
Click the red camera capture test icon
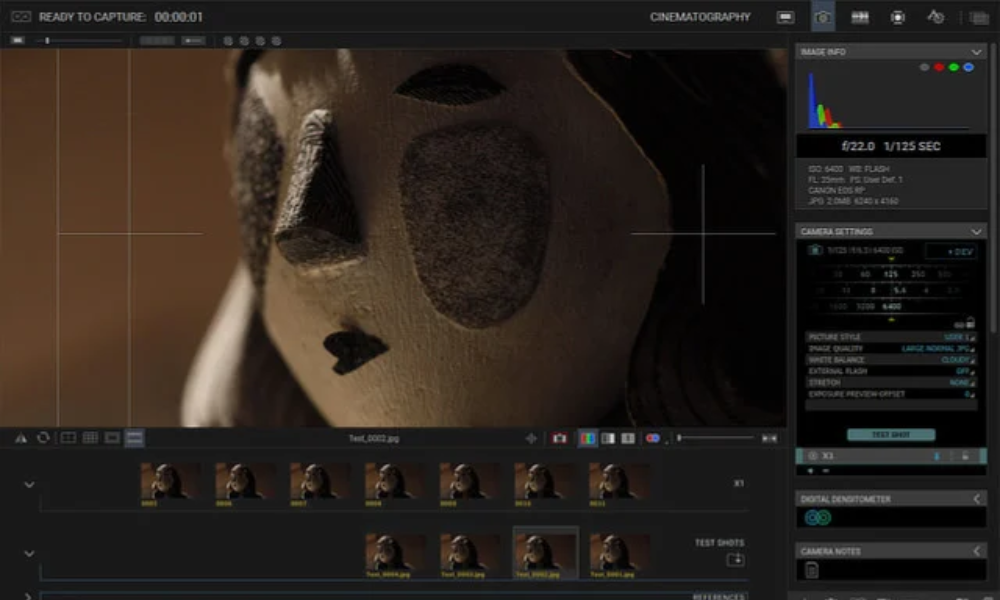tap(559, 438)
